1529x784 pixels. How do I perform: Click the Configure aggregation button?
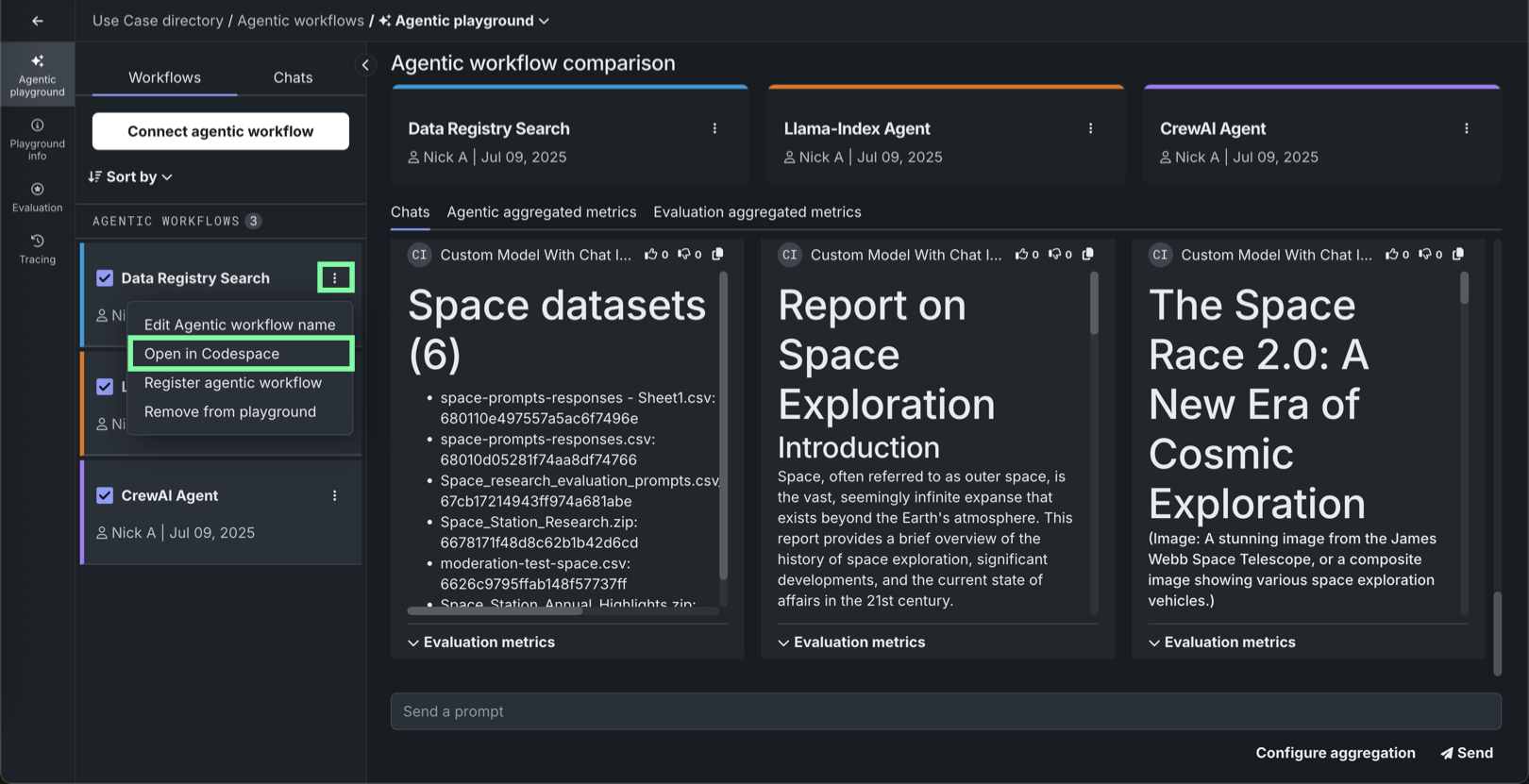(x=1335, y=753)
